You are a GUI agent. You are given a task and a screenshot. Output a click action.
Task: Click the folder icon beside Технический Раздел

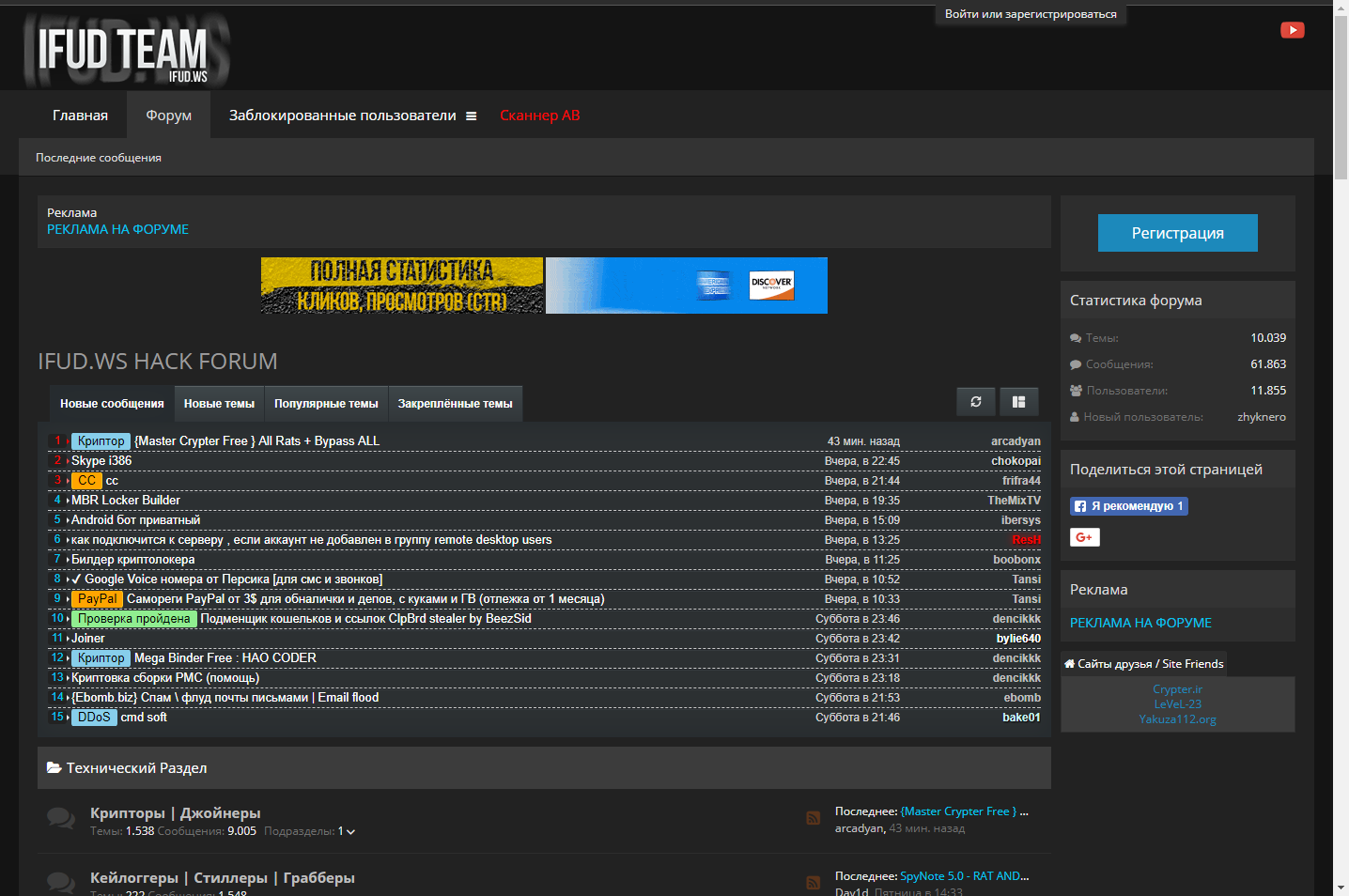(54, 768)
